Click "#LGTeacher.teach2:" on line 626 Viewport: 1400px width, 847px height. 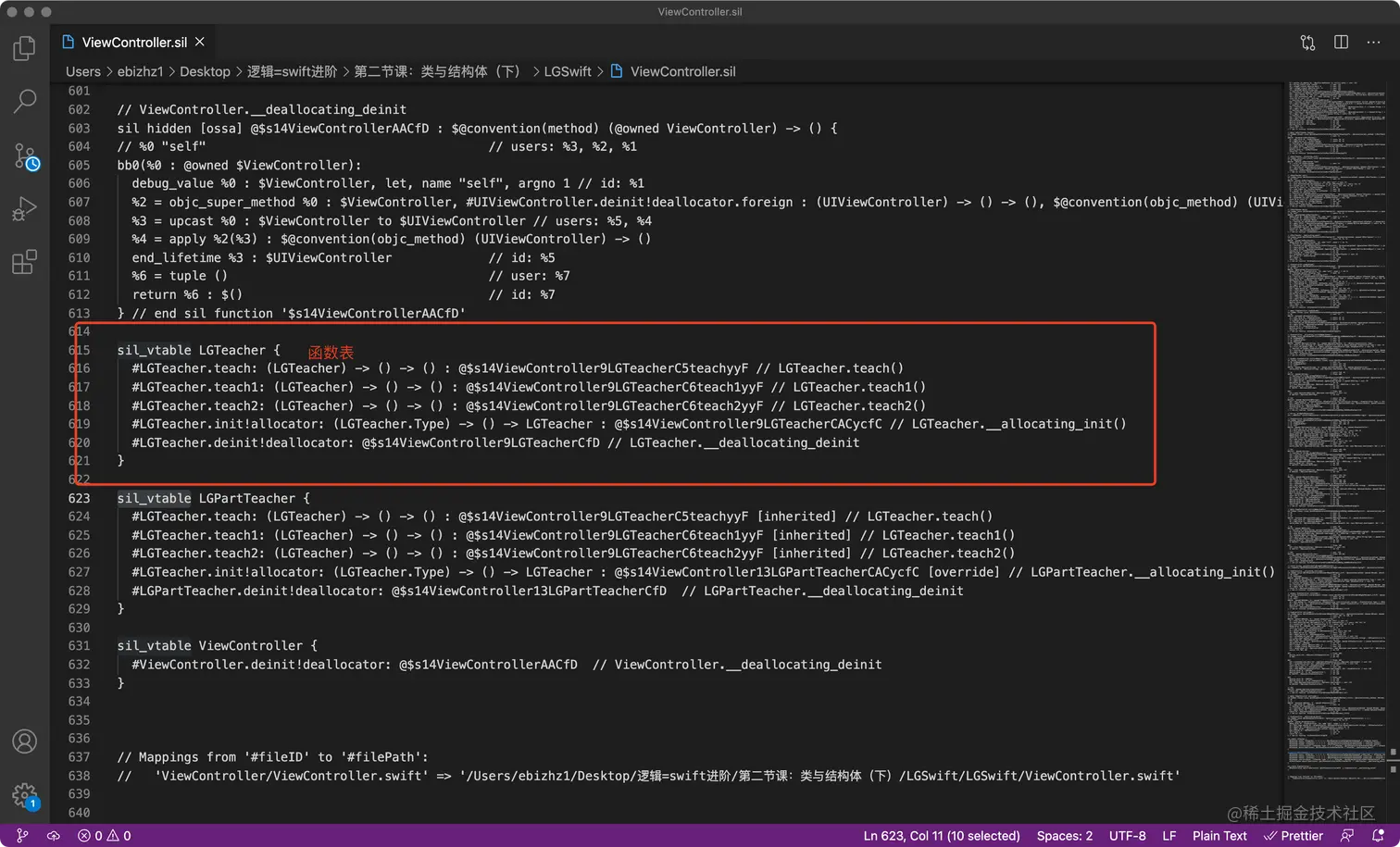coord(198,554)
